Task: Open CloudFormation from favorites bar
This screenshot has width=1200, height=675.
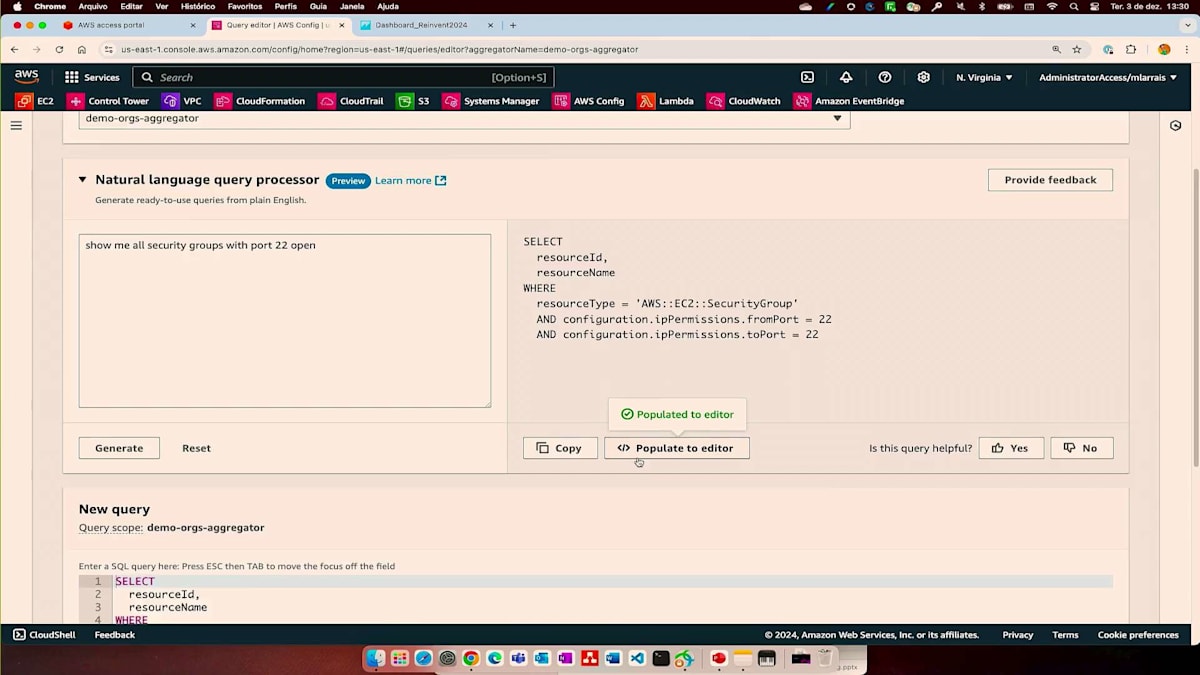Action: [260, 101]
